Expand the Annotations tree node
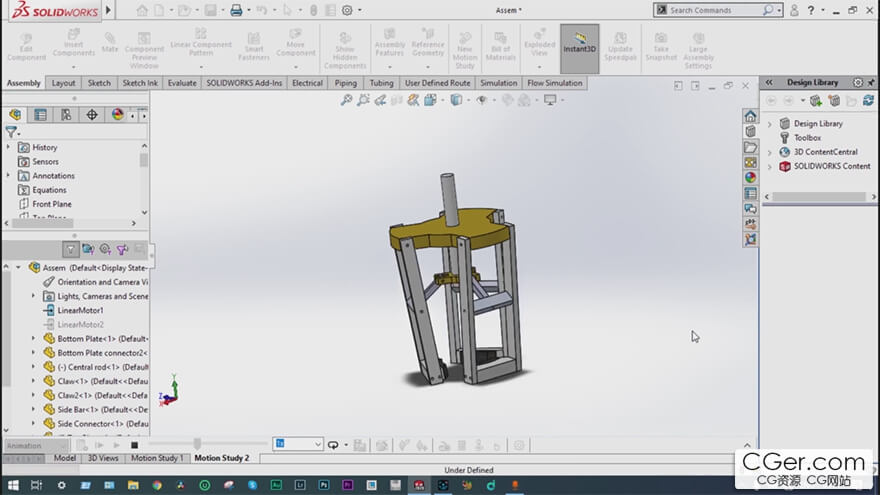This screenshot has width=880, height=495. coord(8,176)
